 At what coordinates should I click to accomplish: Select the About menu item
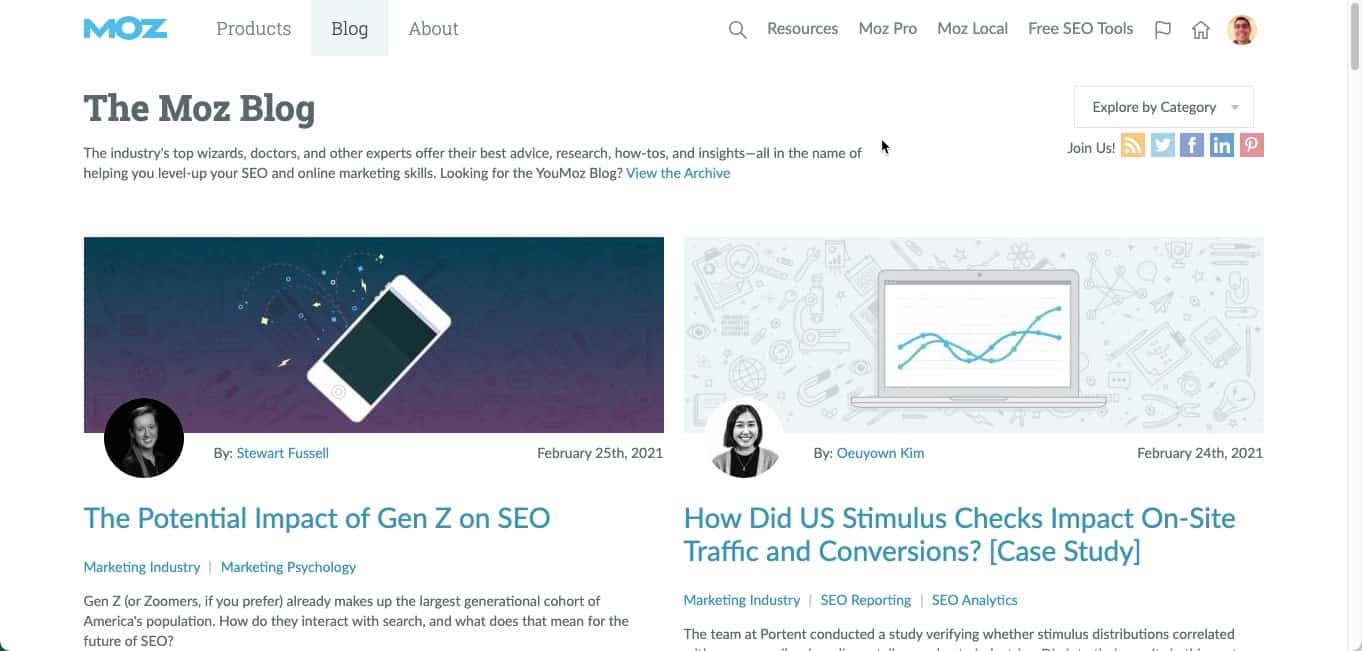tap(432, 28)
